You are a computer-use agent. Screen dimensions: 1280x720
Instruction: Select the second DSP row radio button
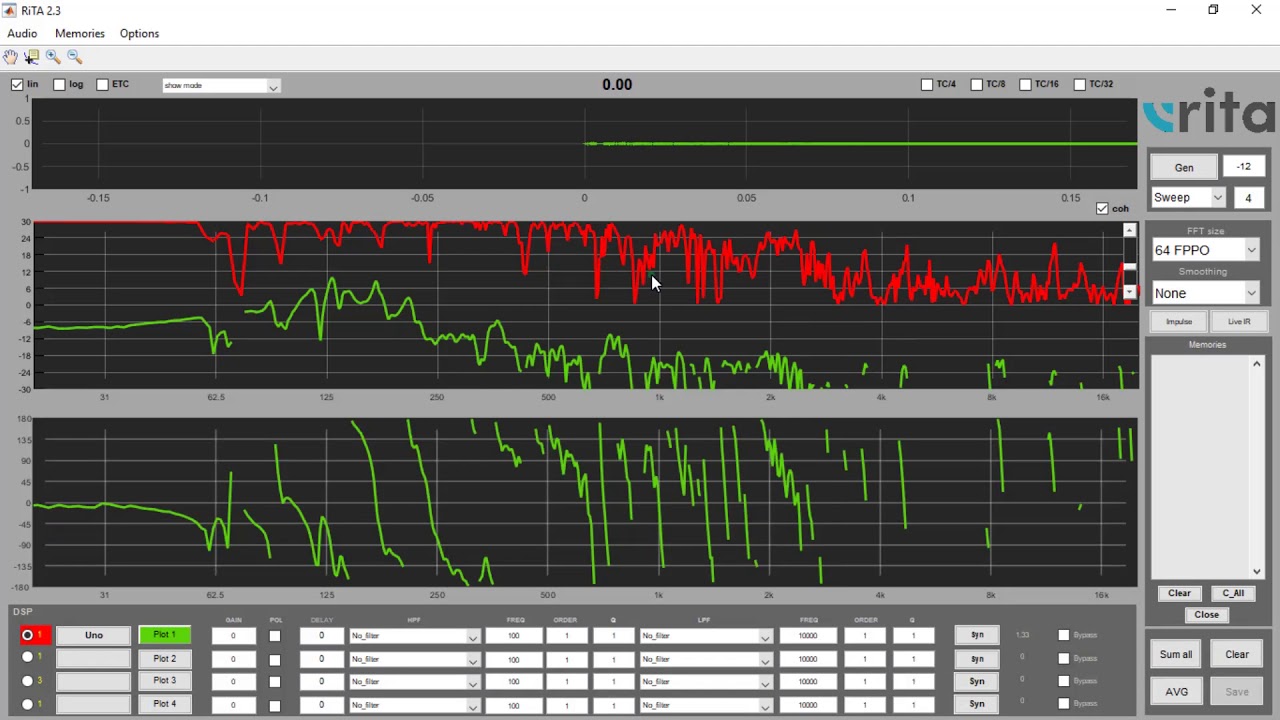click(x=27, y=658)
